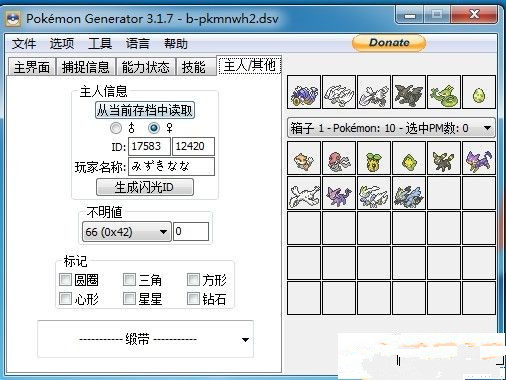Image resolution: width=506 pixels, height=380 pixels.
Task: Select the blue-gray Pokémon in second box row
Action: 409,193
